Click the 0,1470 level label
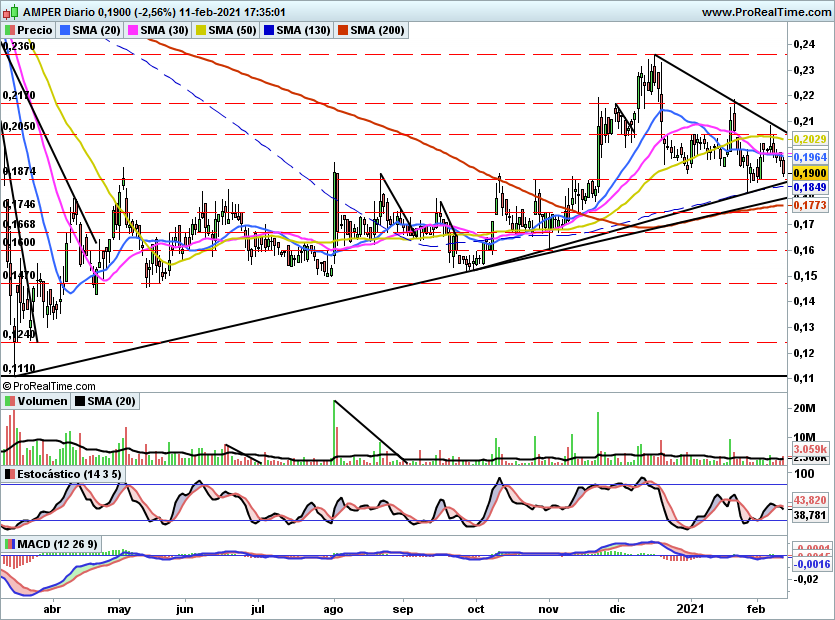 19,275
